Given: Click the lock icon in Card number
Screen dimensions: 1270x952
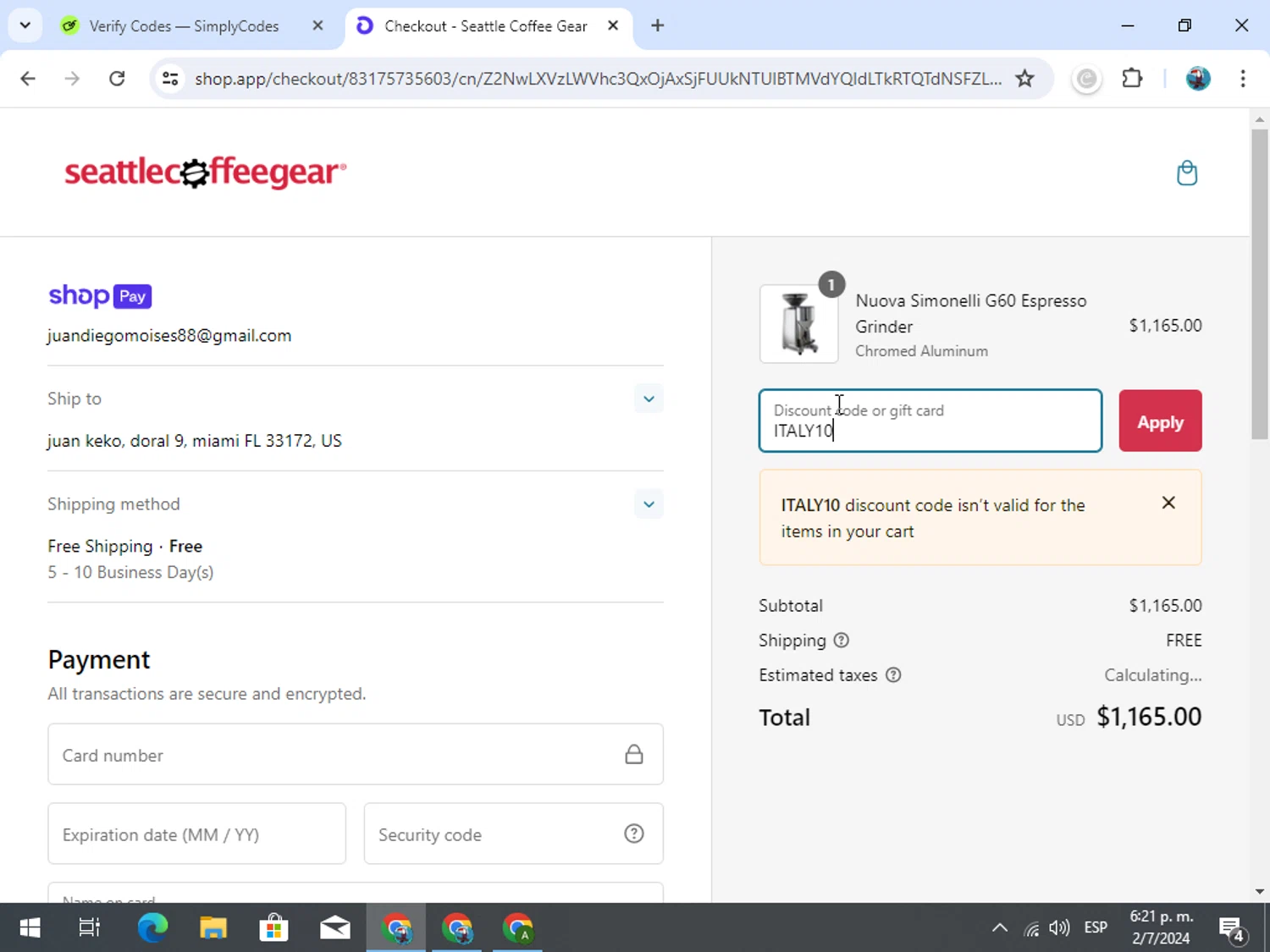Looking at the screenshot, I should pos(634,754).
